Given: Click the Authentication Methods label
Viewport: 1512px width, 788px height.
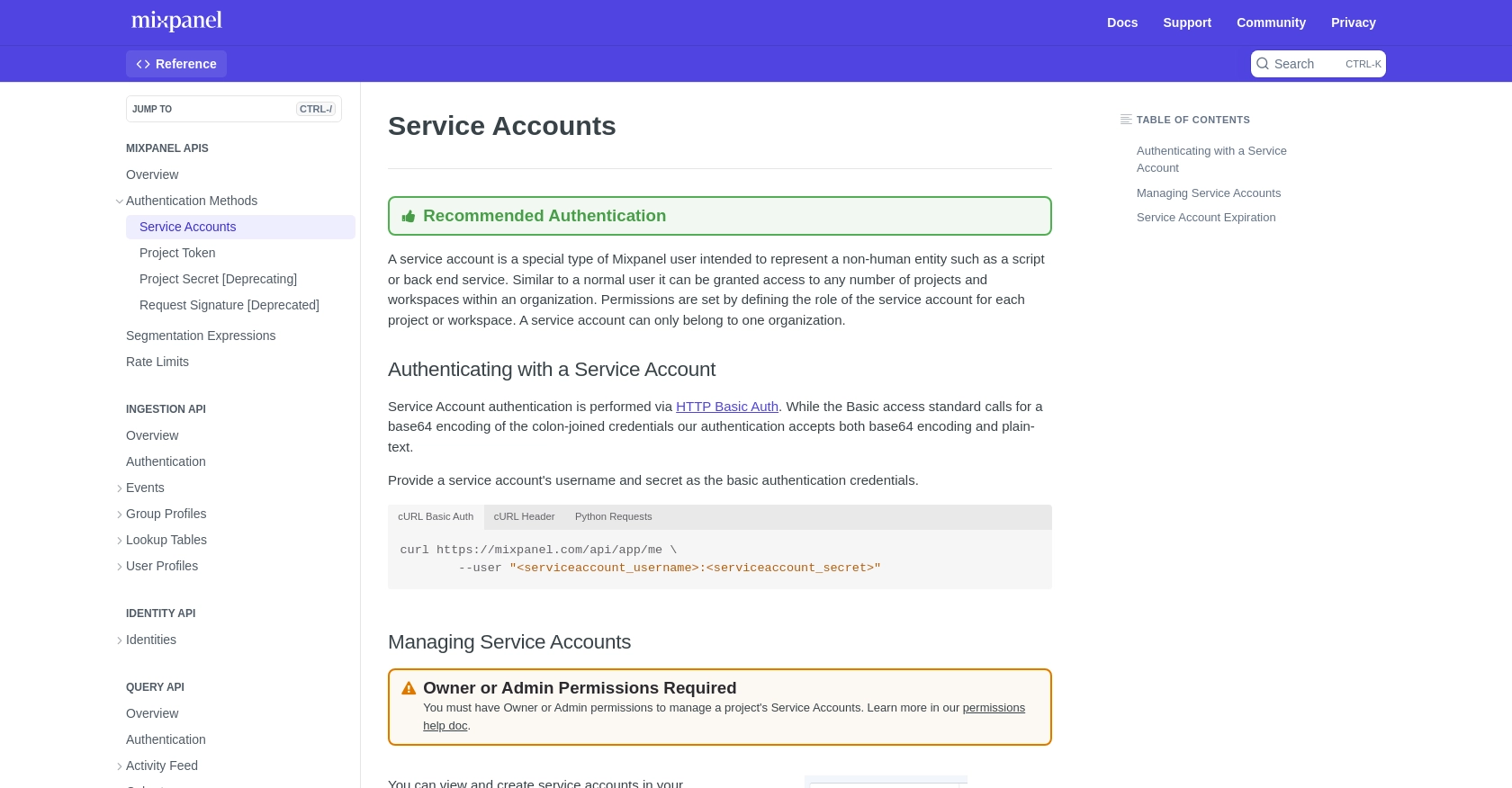Looking at the screenshot, I should point(192,201).
